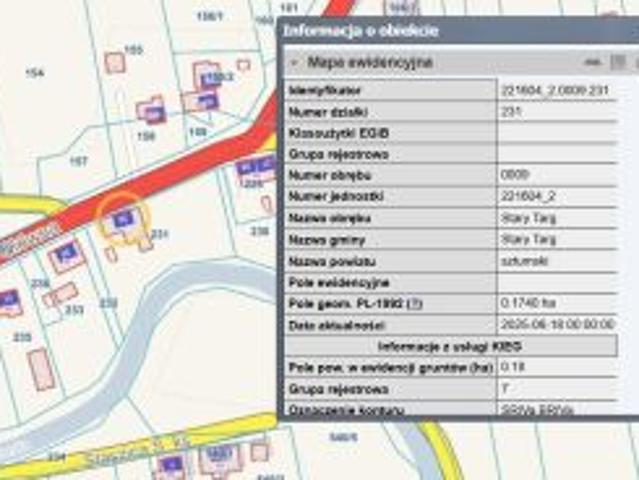Select the Numer jednostki value 221604_2

(x=528, y=196)
